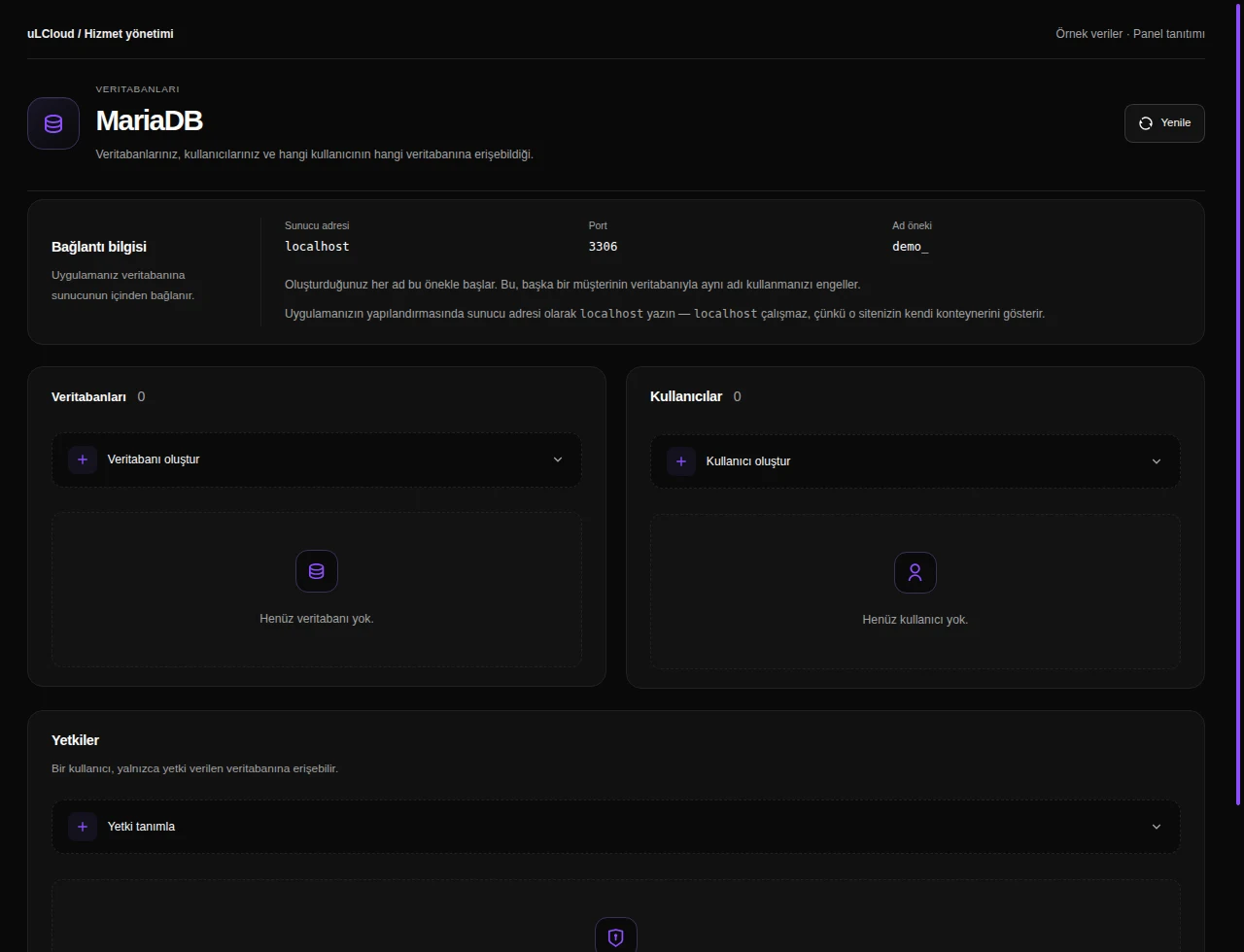Click the VERITABANLARI label above the title
The height and width of the screenshot is (952, 1244).
(137, 89)
